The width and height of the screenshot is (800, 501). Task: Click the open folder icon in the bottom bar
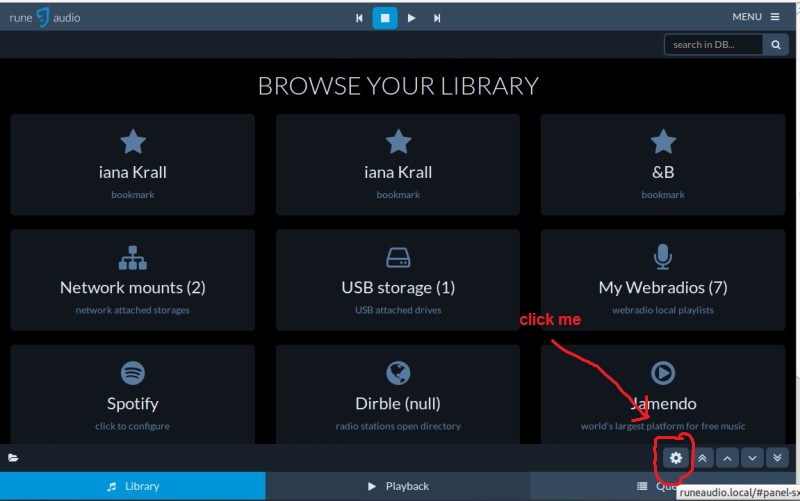13,458
